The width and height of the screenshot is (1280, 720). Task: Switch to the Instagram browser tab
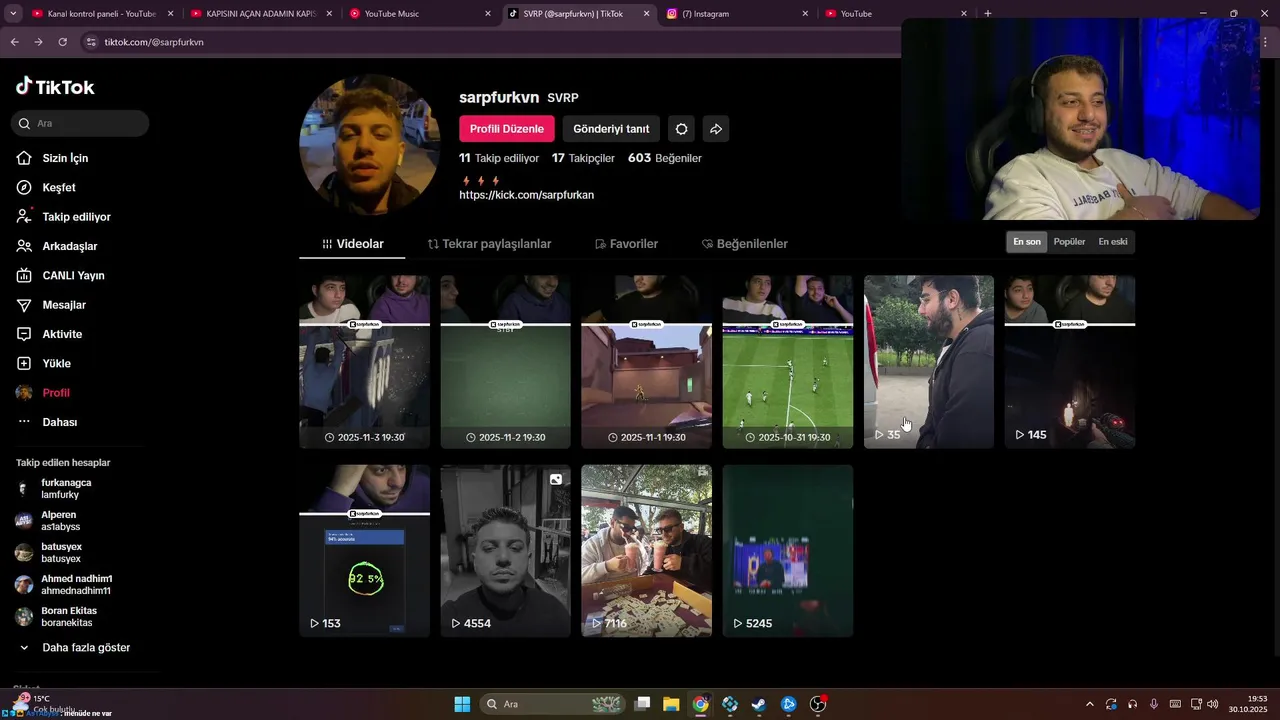(737, 14)
